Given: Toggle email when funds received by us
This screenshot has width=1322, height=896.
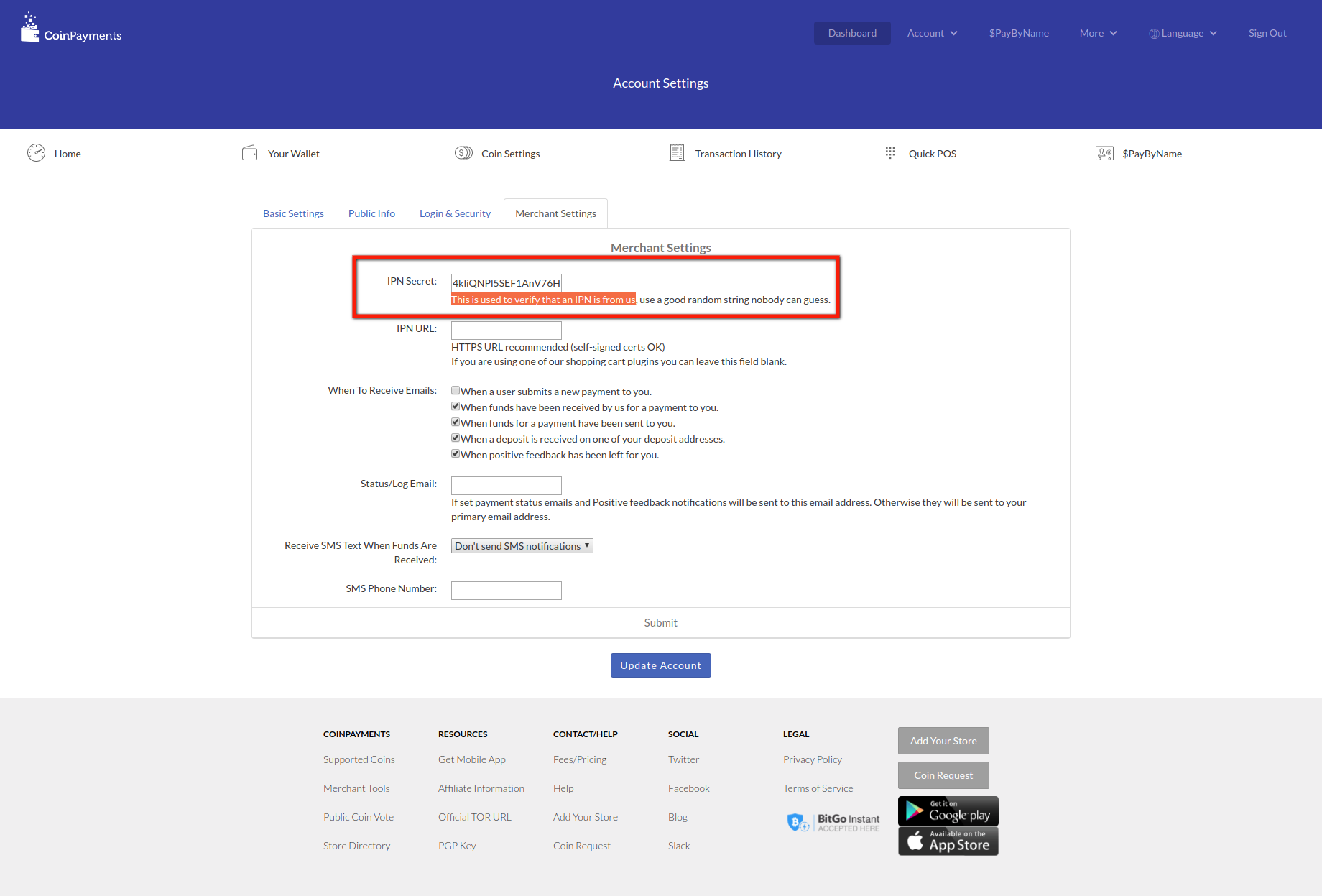Looking at the screenshot, I should tap(456, 407).
